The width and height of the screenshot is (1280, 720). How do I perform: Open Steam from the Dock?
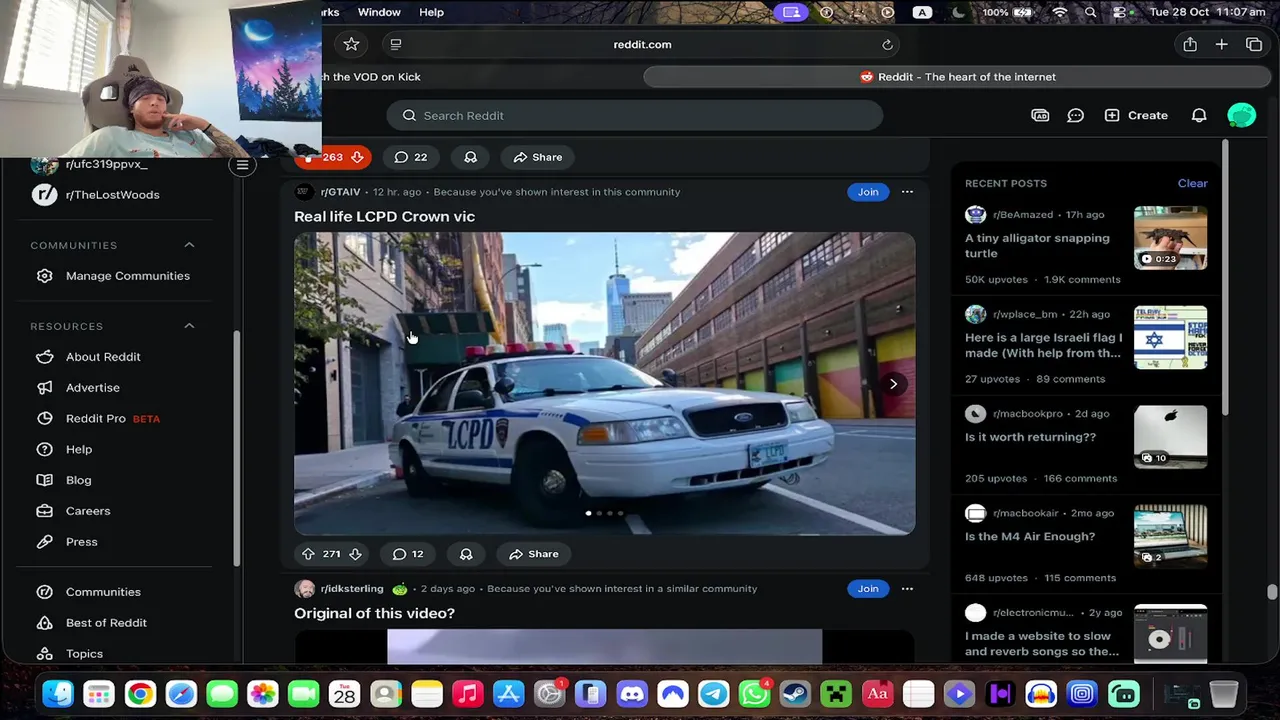point(795,694)
